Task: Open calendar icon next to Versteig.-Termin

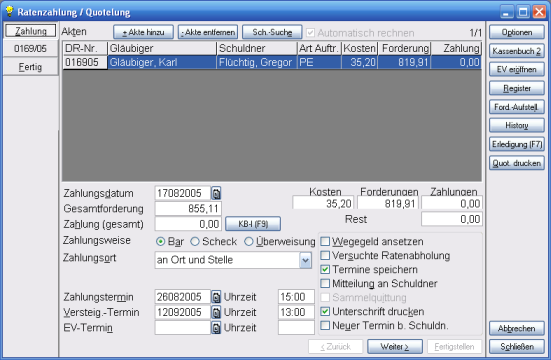Action: (x=216, y=312)
